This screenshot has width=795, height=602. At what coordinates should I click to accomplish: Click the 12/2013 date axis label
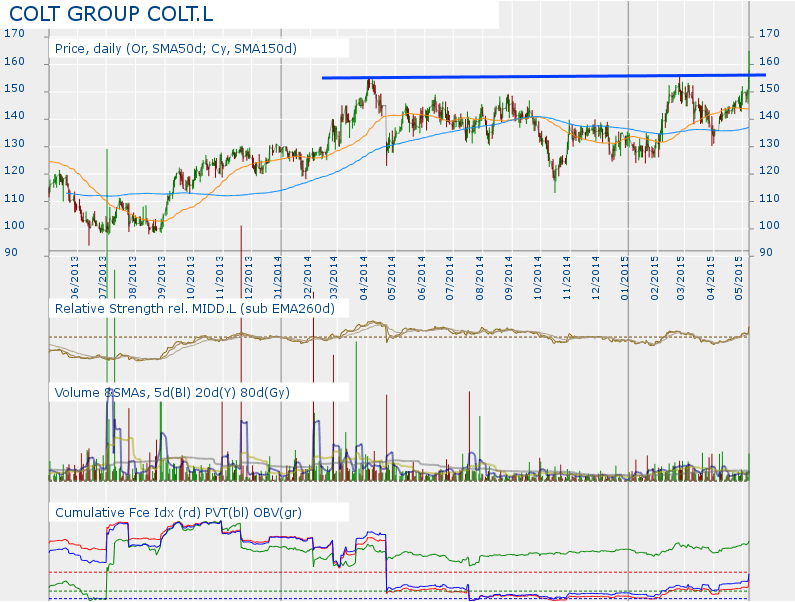click(248, 278)
